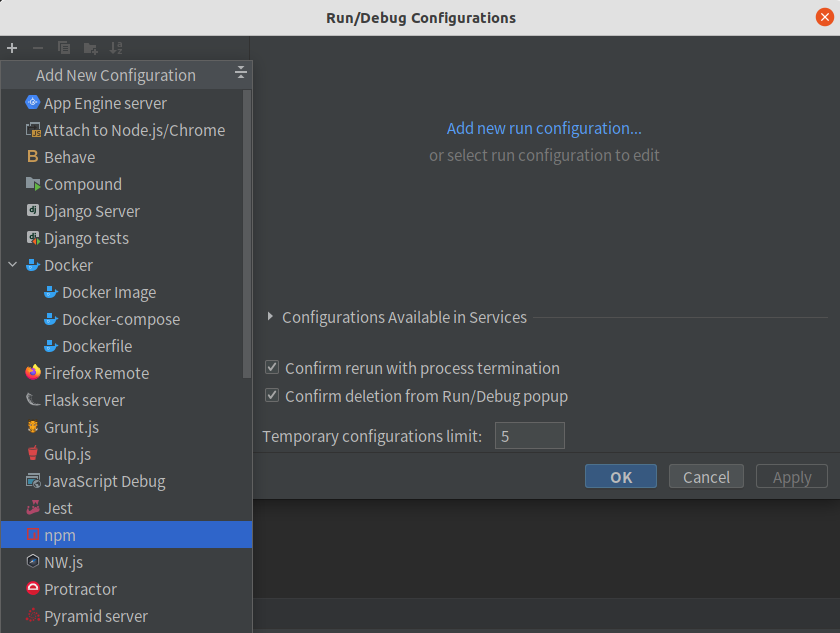The width and height of the screenshot is (840, 633).
Task: Click the Dockerfile whale icon
Action: pyautogui.click(x=51, y=346)
